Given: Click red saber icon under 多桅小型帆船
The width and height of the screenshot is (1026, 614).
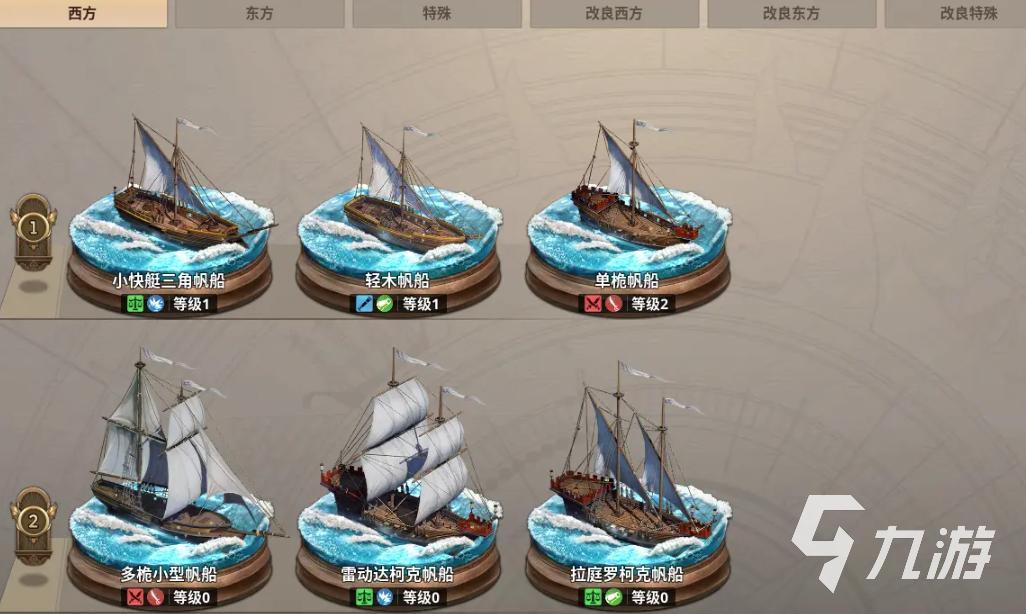Looking at the screenshot, I should pos(156,597).
